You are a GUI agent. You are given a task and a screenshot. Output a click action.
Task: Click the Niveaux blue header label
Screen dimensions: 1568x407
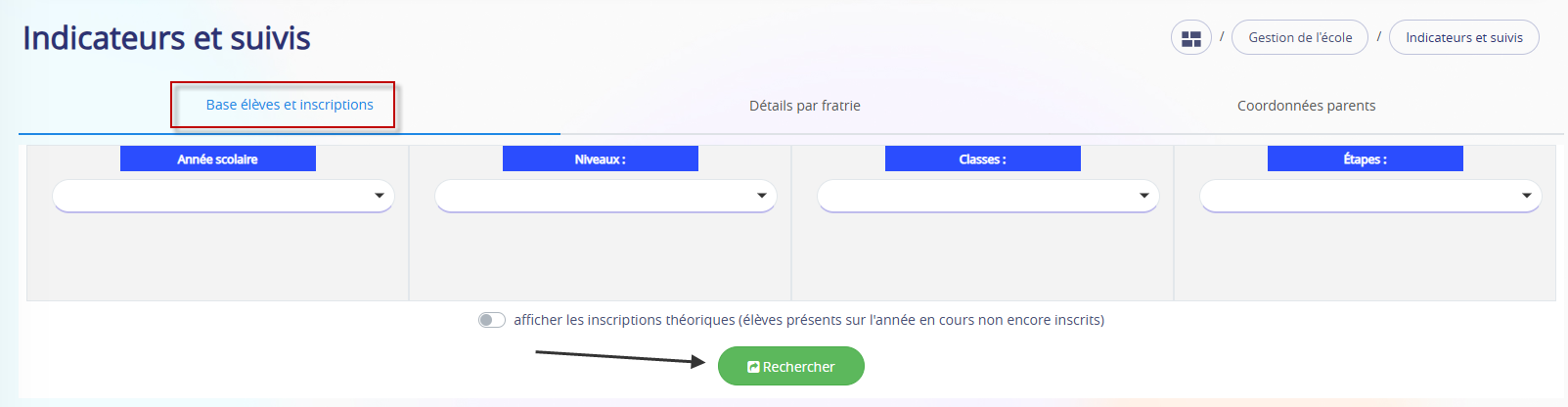coord(601,158)
